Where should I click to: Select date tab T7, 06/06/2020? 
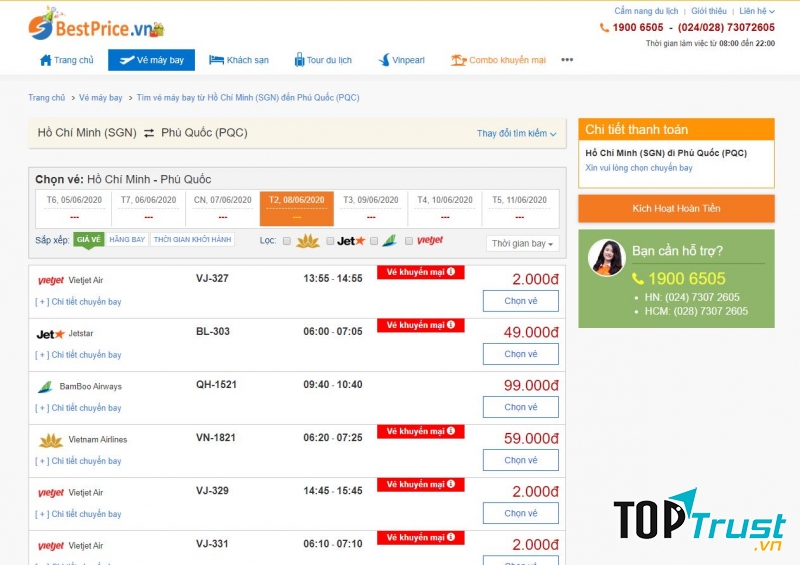coord(148,208)
